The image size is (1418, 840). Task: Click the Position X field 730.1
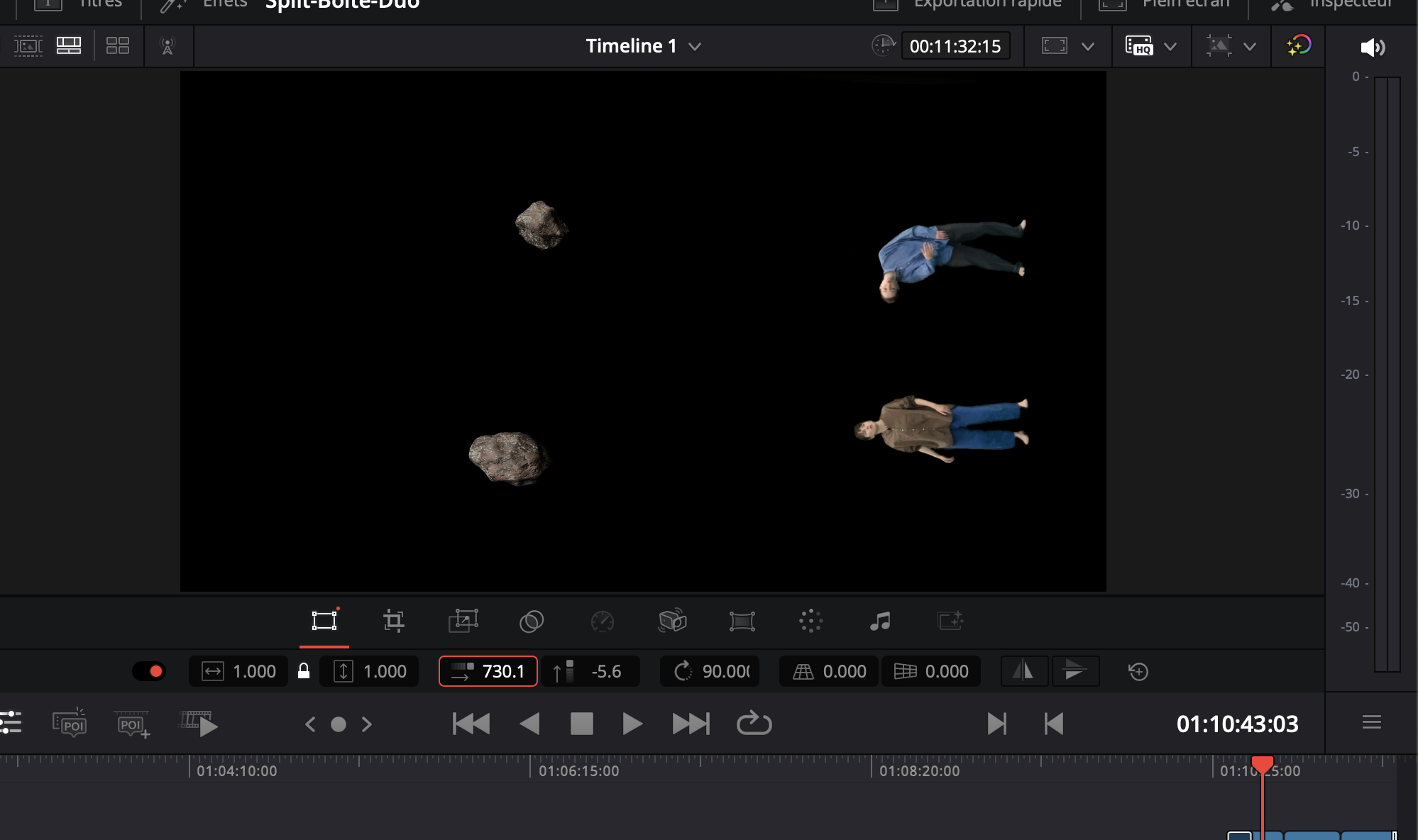point(502,671)
